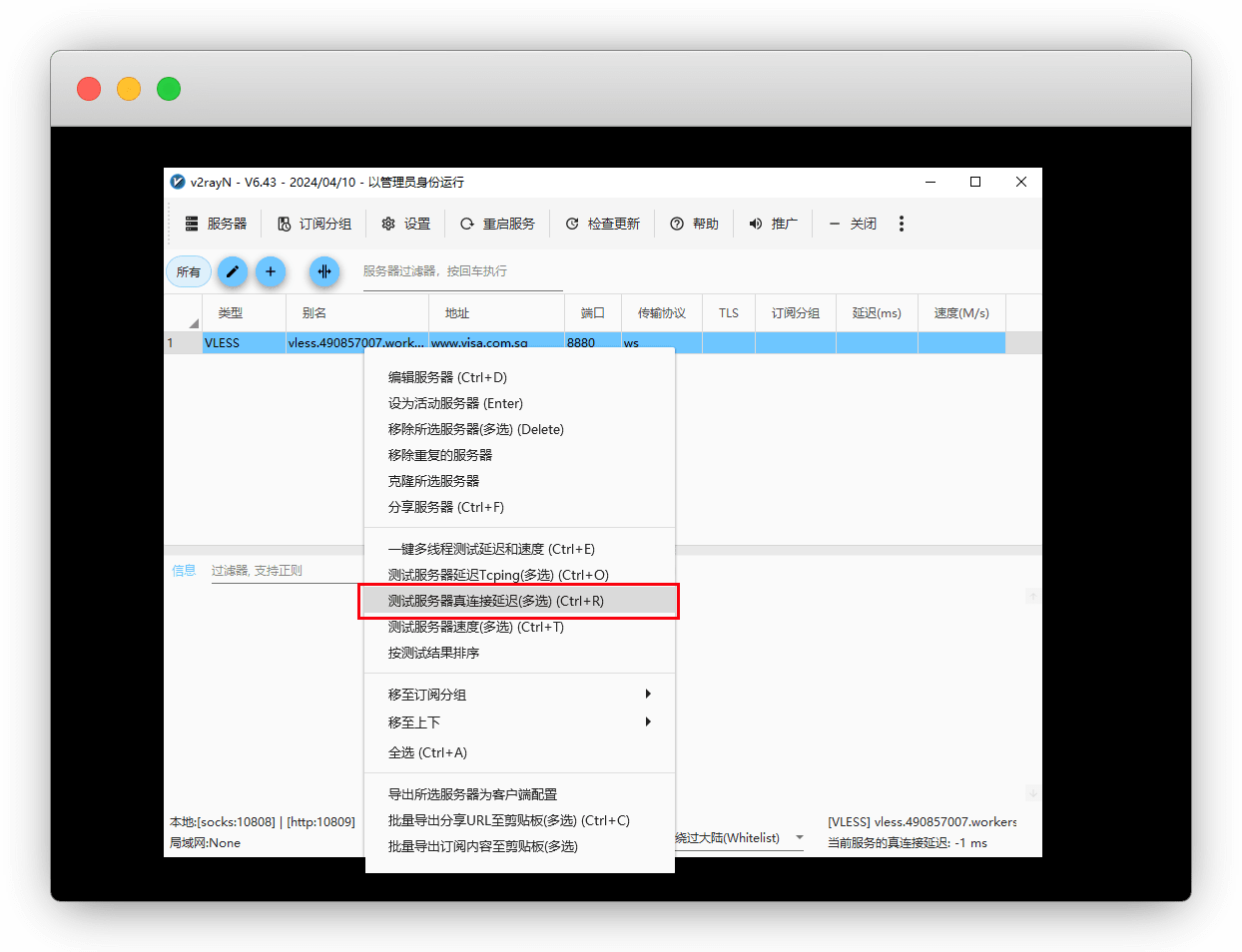Click the 推广 promotion speaker button

click(773, 224)
